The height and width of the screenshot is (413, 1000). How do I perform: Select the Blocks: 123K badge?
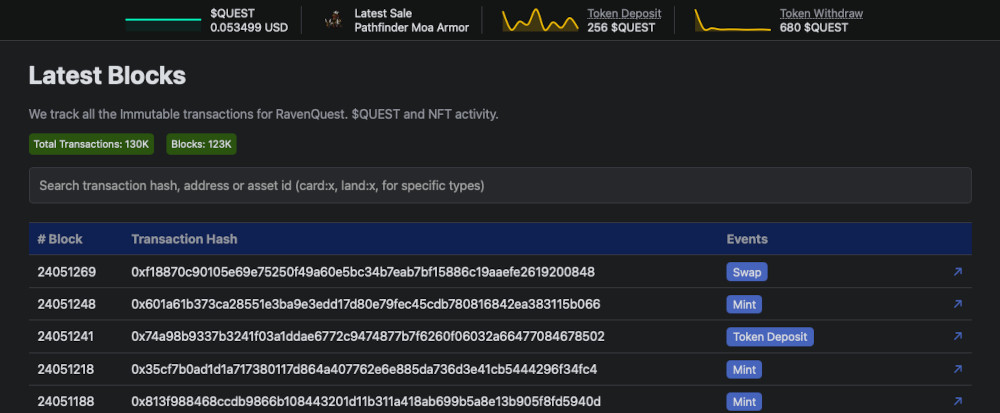(201, 144)
